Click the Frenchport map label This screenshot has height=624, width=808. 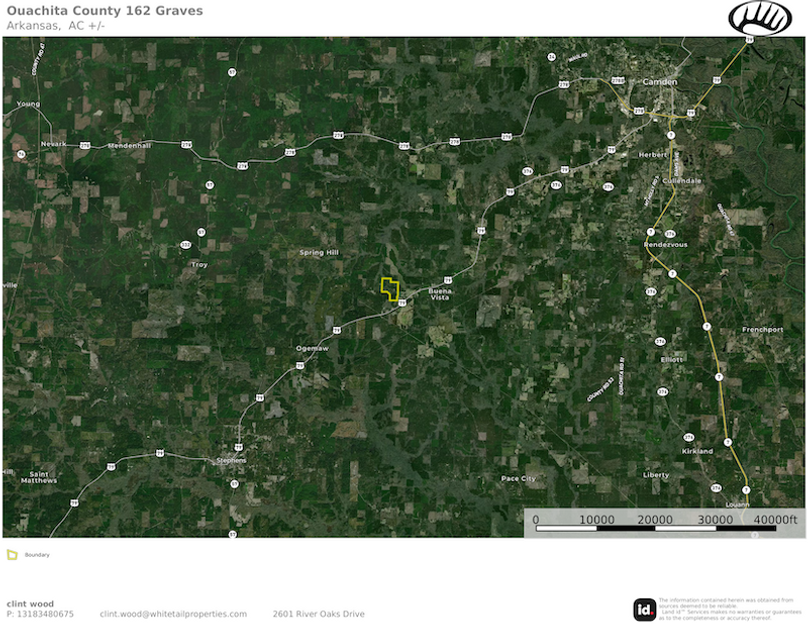click(763, 329)
